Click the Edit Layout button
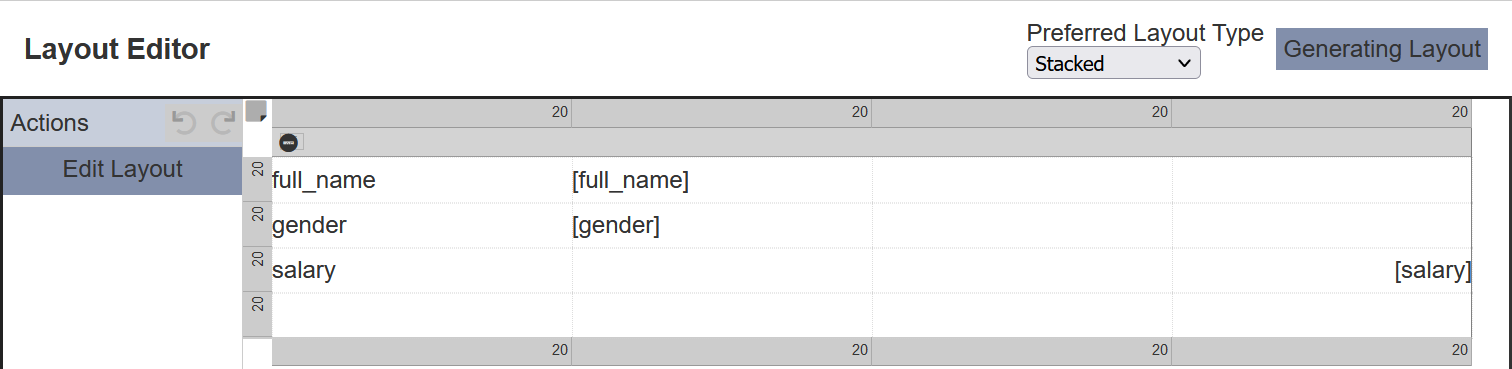 coord(122,170)
